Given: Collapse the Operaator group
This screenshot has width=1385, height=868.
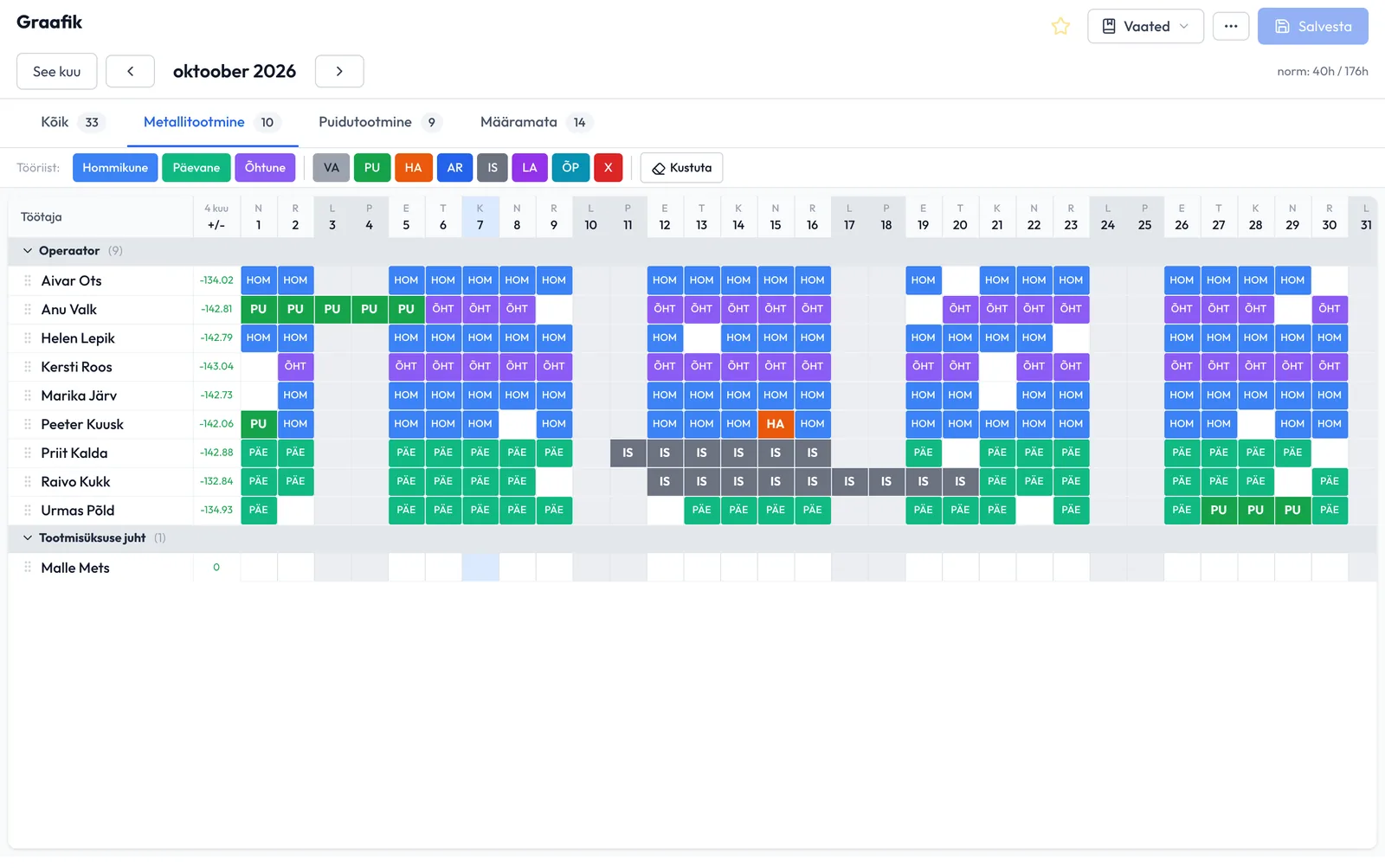Looking at the screenshot, I should (28, 251).
